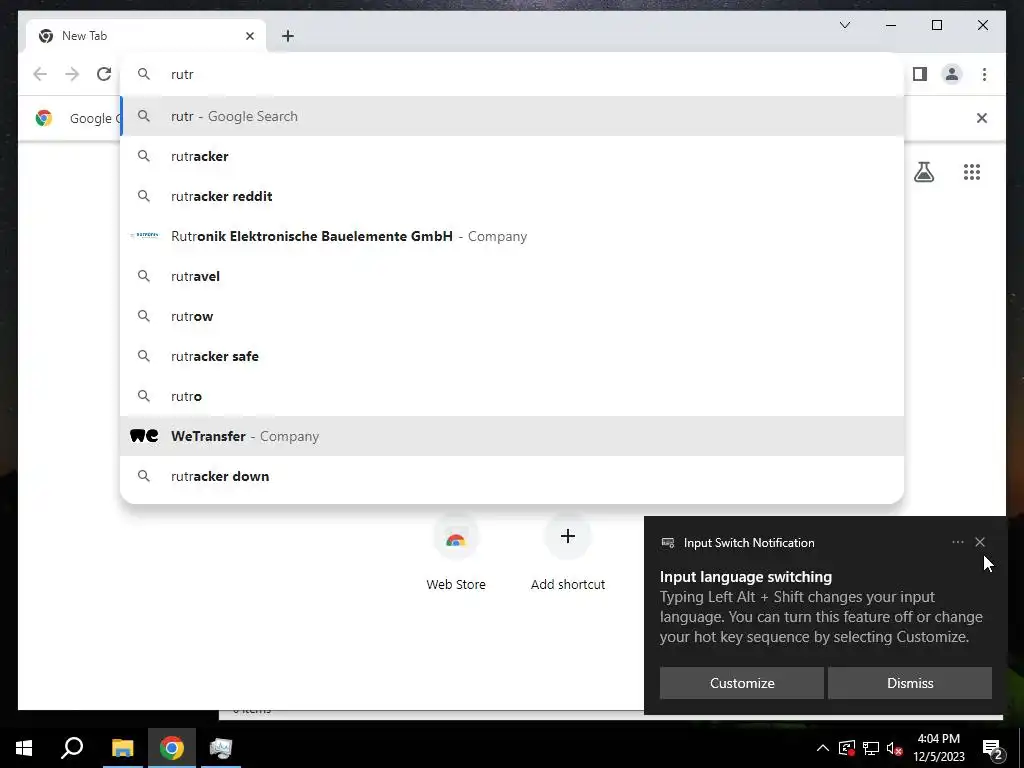Screen dimensions: 1024x768
Task: Open the monitor app in taskbar
Action: click(x=221, y=748)
